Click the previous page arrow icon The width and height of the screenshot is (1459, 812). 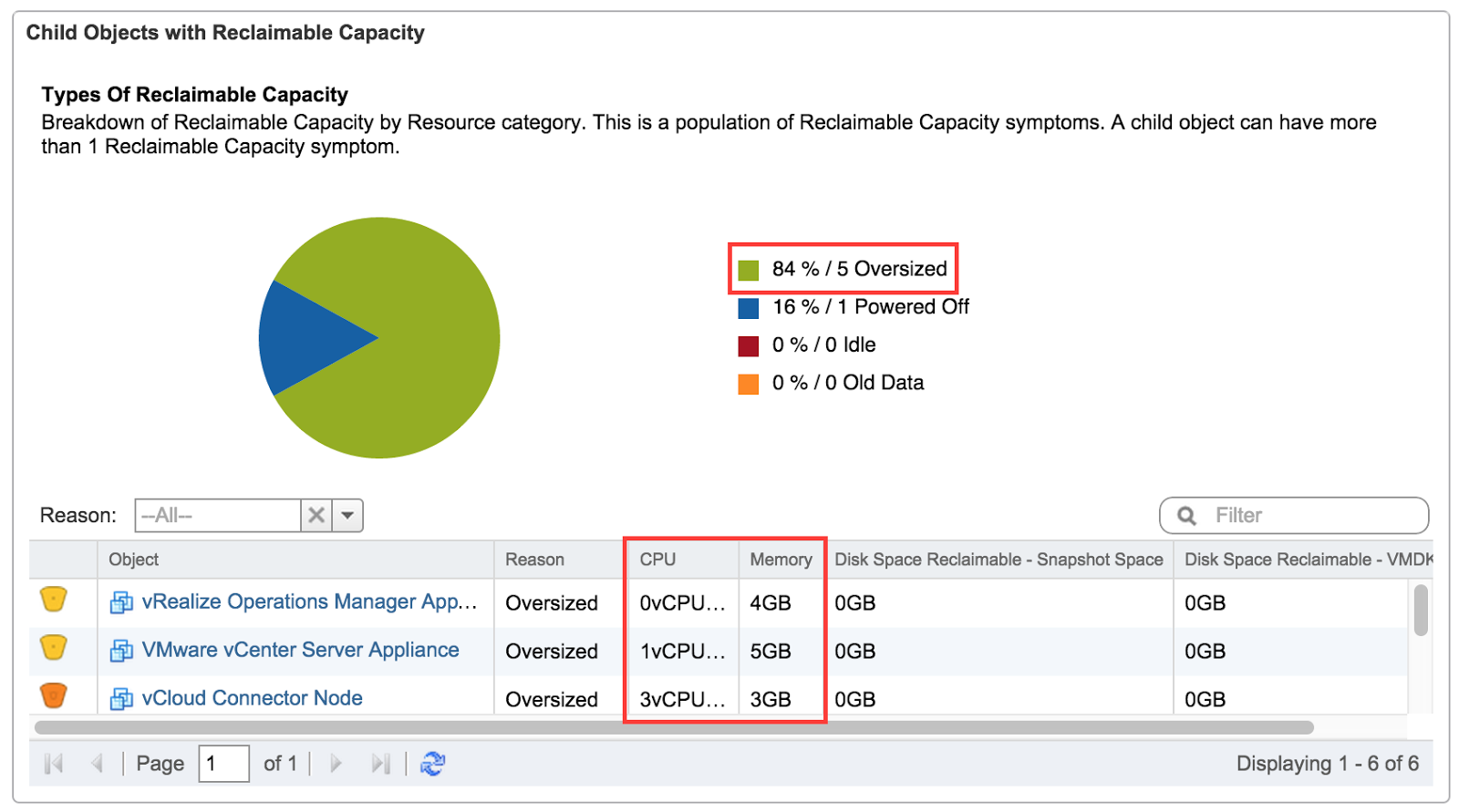(x=97, y=764)
